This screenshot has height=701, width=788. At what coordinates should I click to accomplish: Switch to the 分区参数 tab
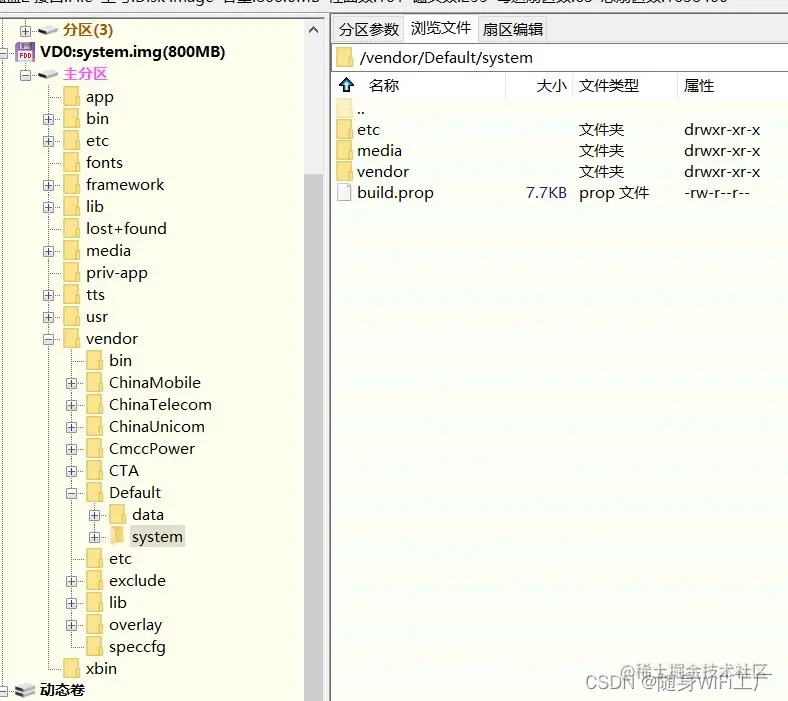(x=368, y=29)
